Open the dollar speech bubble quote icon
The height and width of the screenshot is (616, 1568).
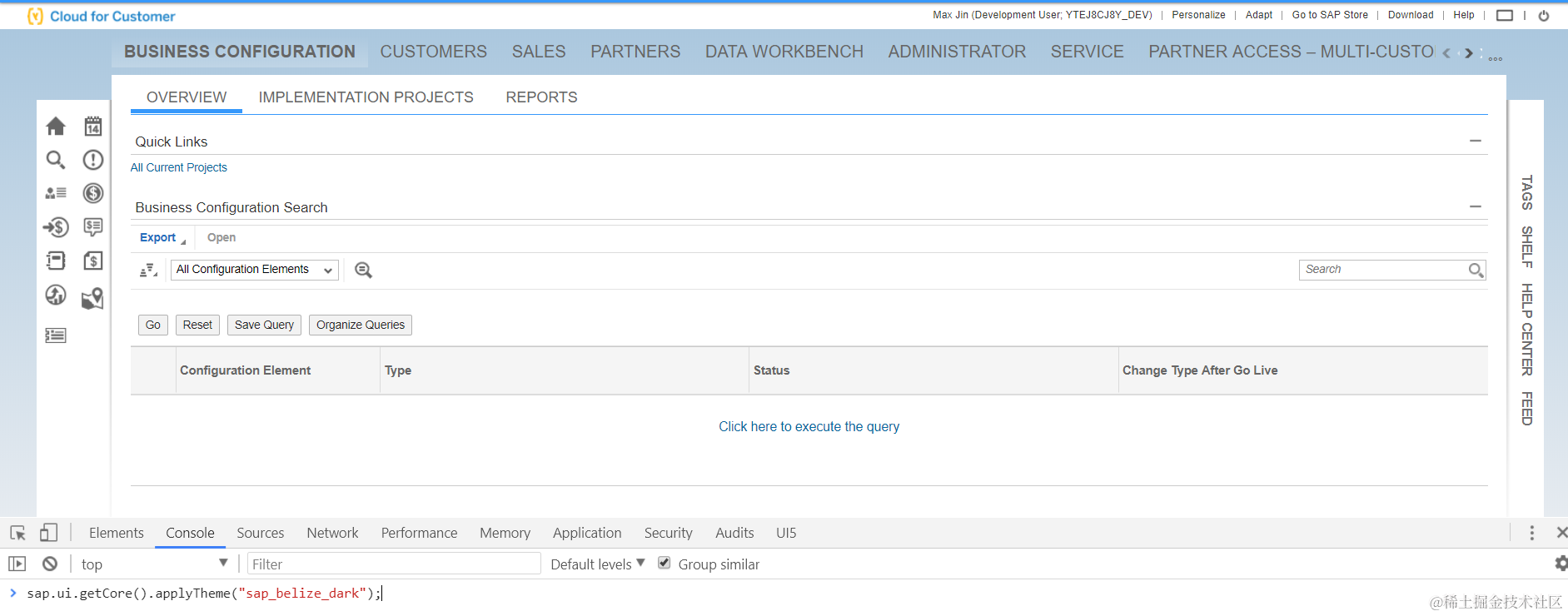pyautogui.click(x=93, y=226)
